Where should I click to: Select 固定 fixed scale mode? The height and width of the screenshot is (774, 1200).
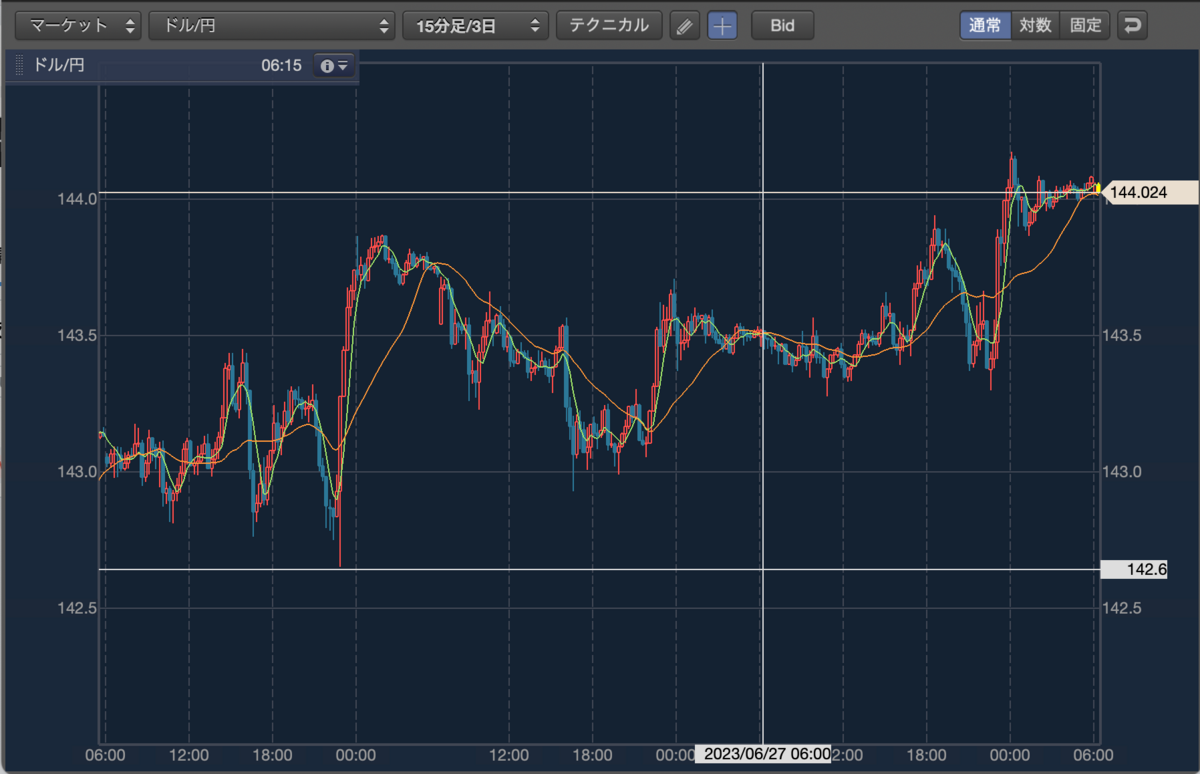click(1085, 26)
